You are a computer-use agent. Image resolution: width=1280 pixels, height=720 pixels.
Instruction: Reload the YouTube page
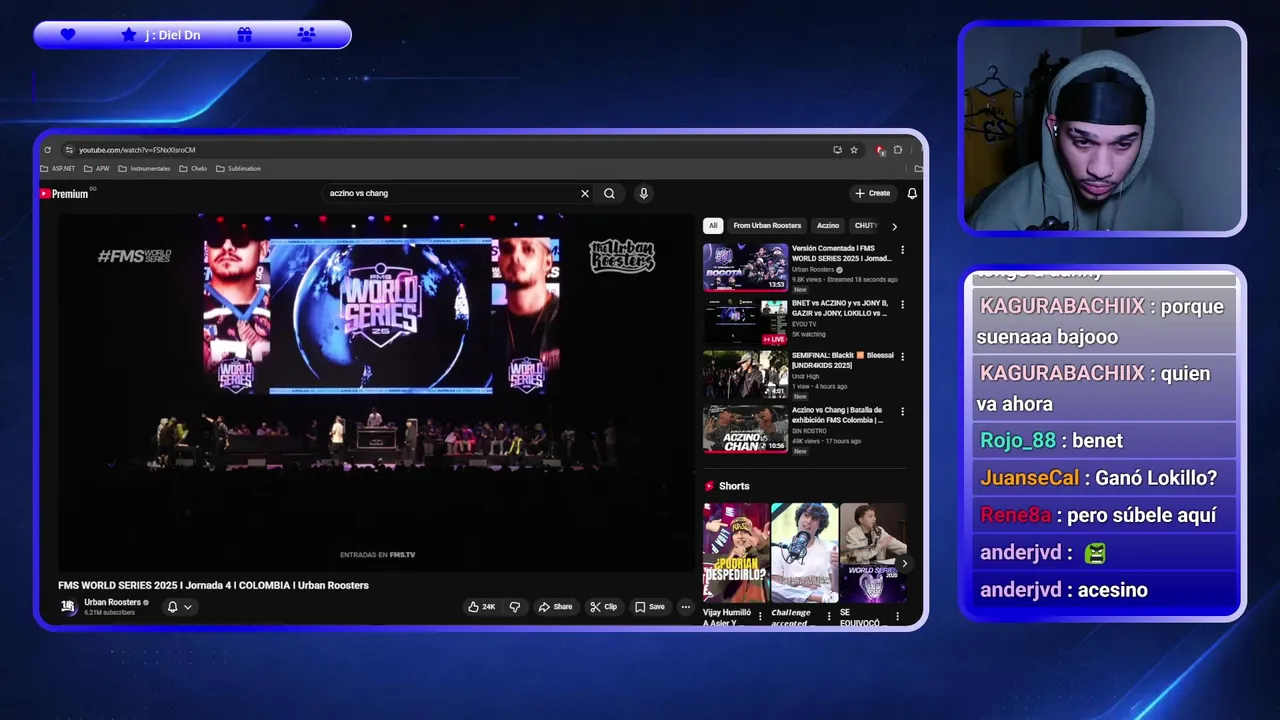[x=47, y=150]
